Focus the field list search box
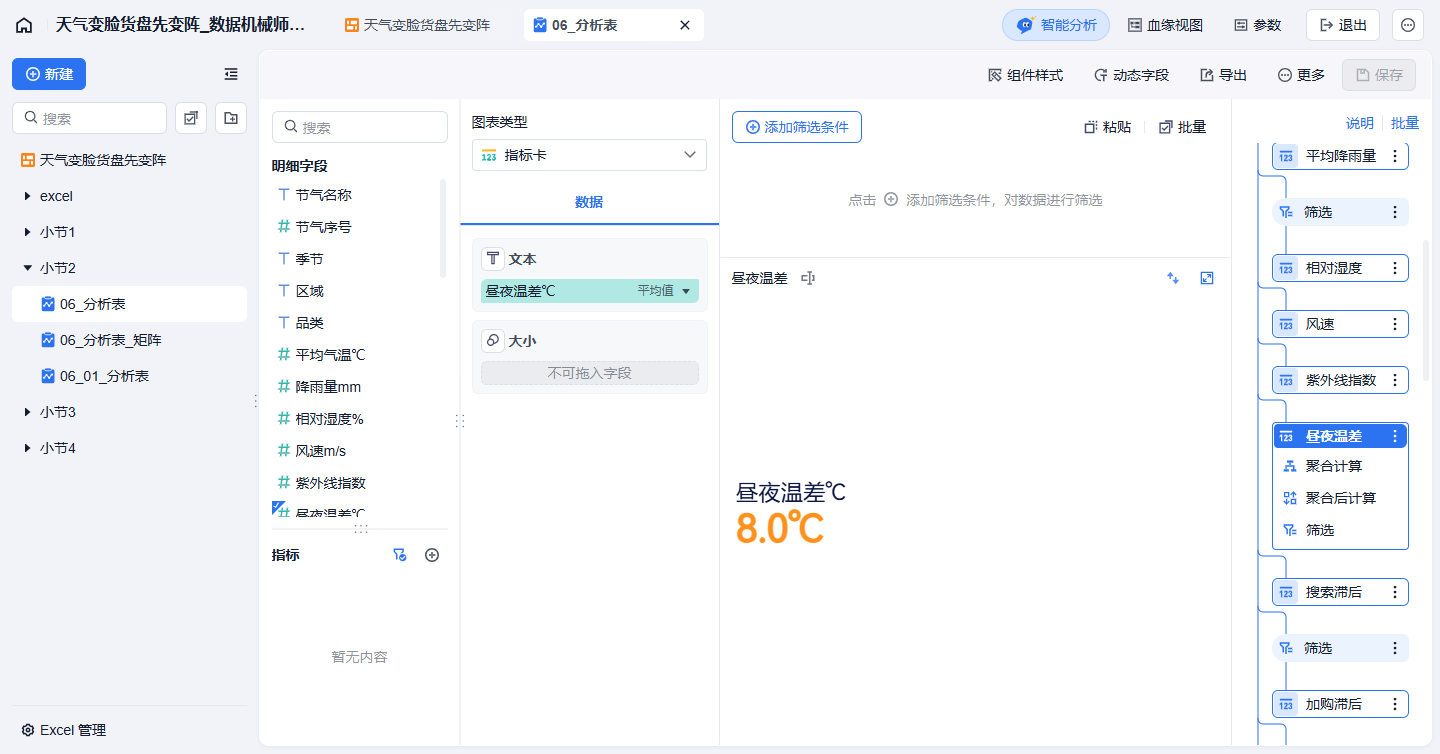 tap(359, 127)
